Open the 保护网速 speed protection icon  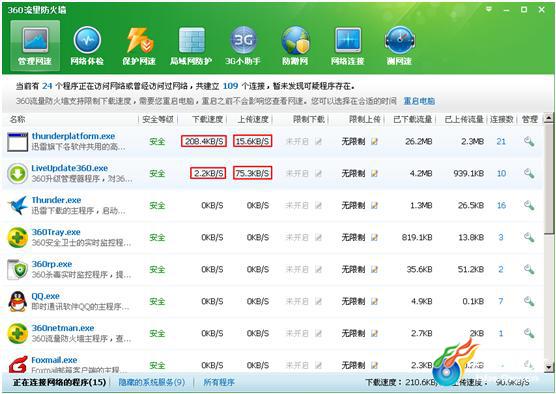[139, 46]
